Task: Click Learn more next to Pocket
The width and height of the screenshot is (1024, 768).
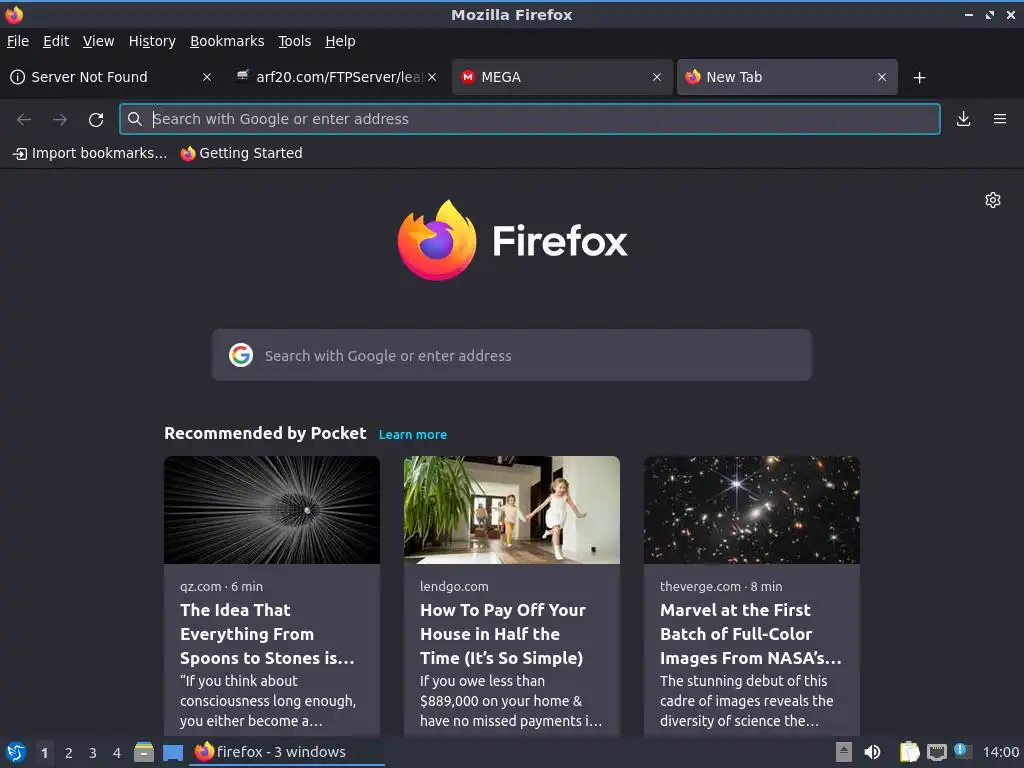Action: [413, 434]
